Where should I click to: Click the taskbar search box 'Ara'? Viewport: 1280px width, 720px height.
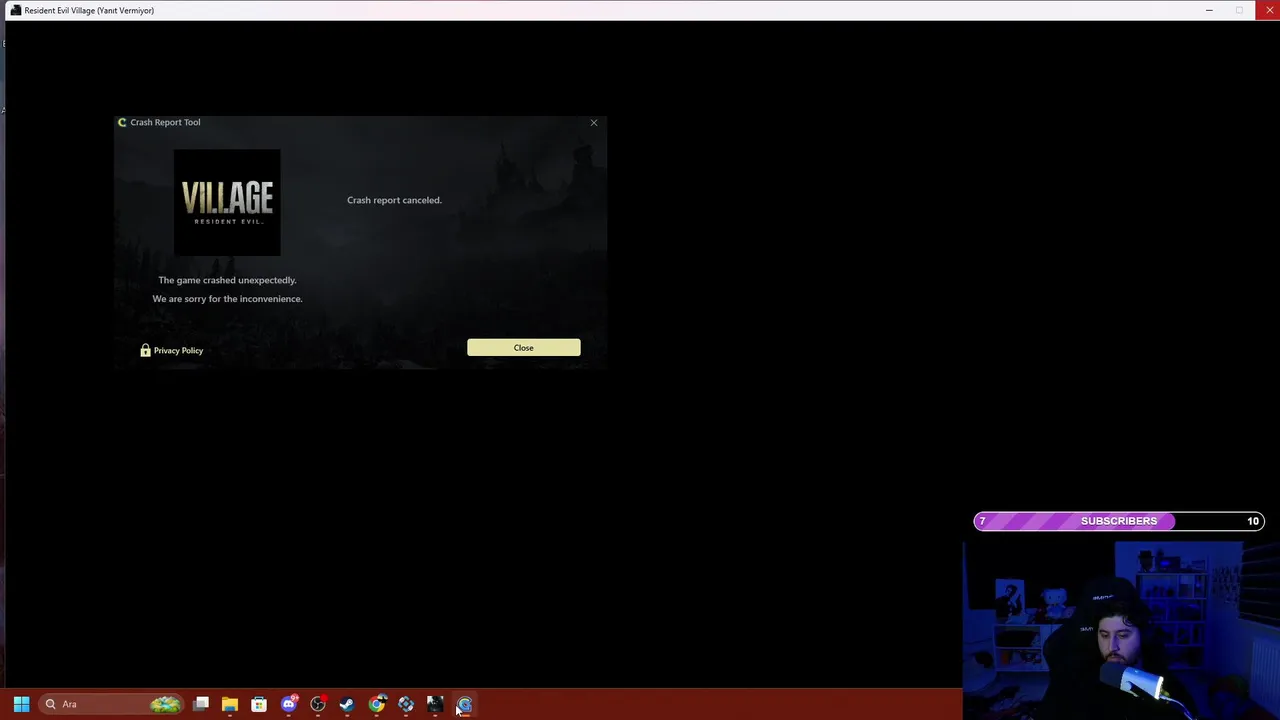pyautogui.click(x=111, y=704)
